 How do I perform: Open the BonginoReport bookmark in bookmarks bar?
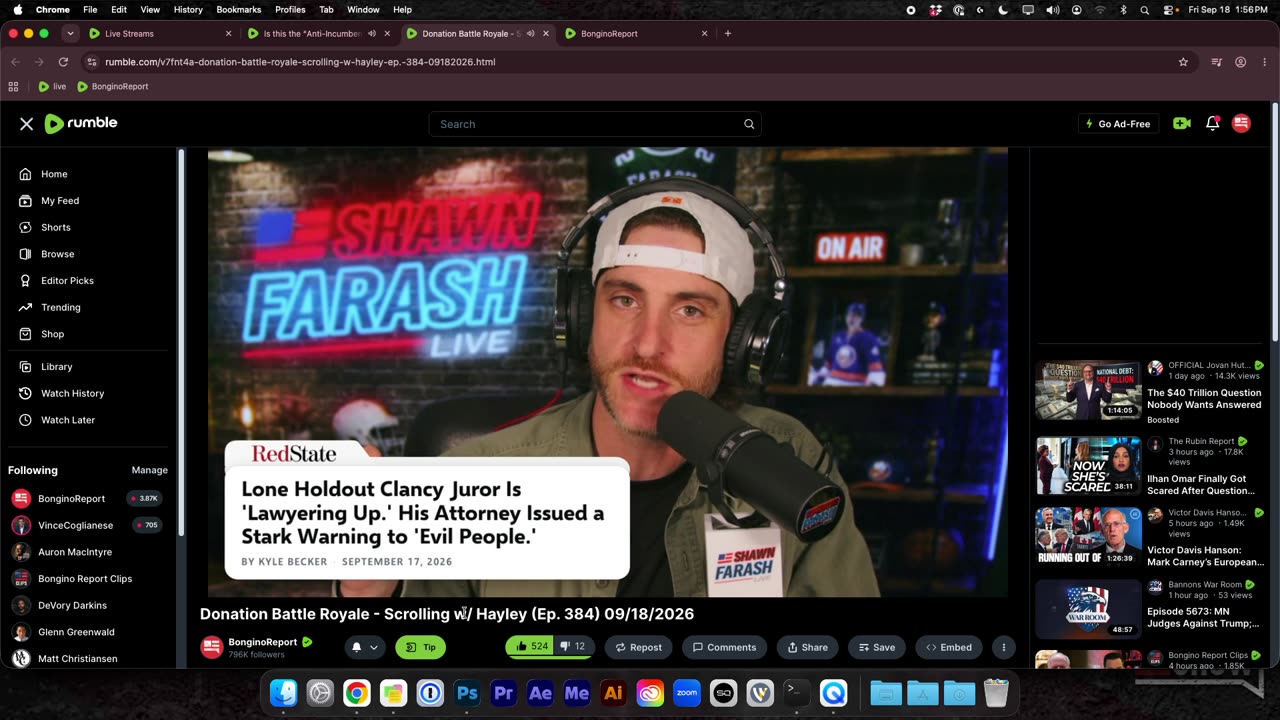(113, 87)
